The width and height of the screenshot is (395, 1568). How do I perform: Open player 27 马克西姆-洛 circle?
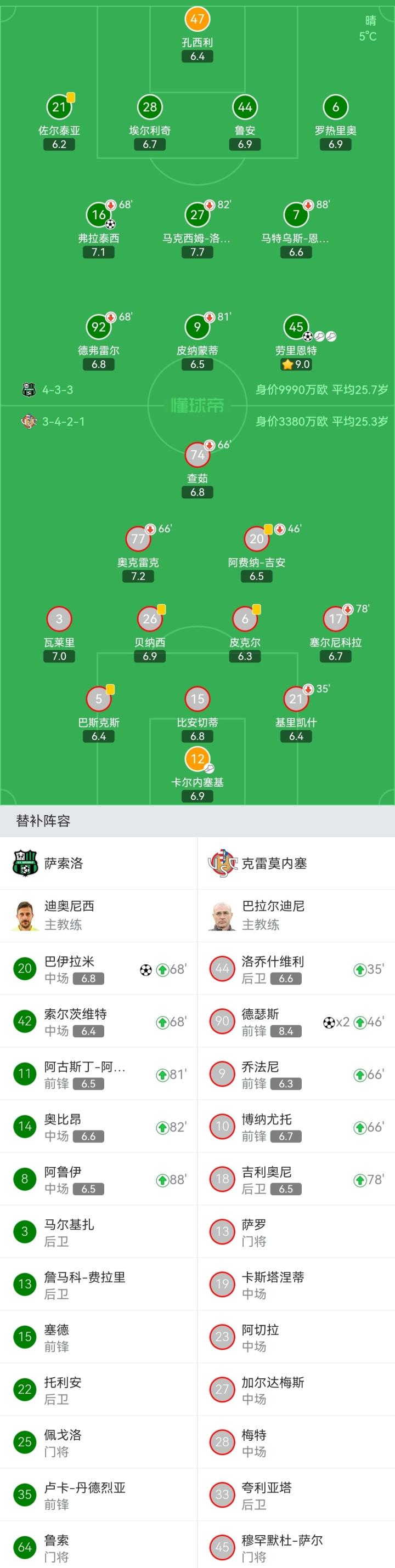pyautogui.click(x=197, y=214)
